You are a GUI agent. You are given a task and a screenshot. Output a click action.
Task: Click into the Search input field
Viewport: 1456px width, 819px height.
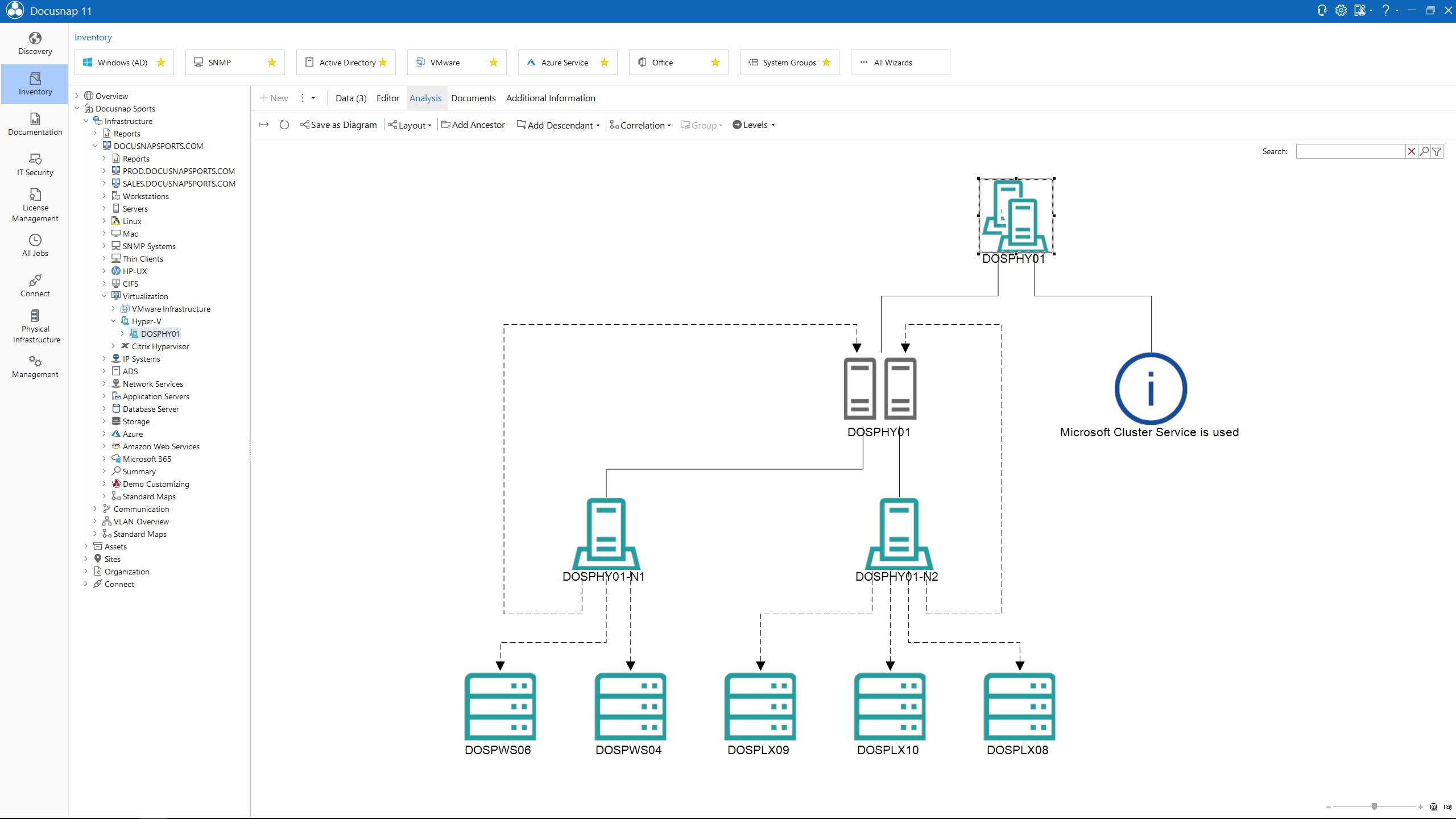(1350, 151)
